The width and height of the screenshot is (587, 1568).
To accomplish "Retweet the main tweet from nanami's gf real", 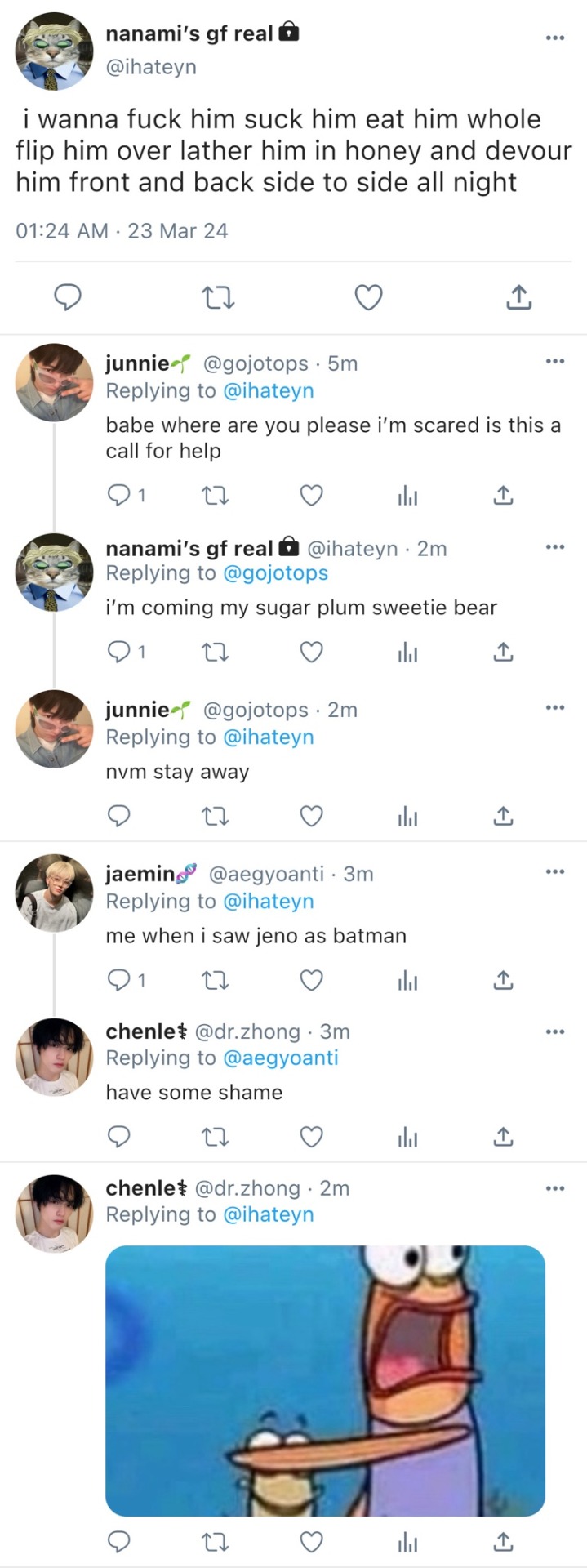I will coord(218,297).
